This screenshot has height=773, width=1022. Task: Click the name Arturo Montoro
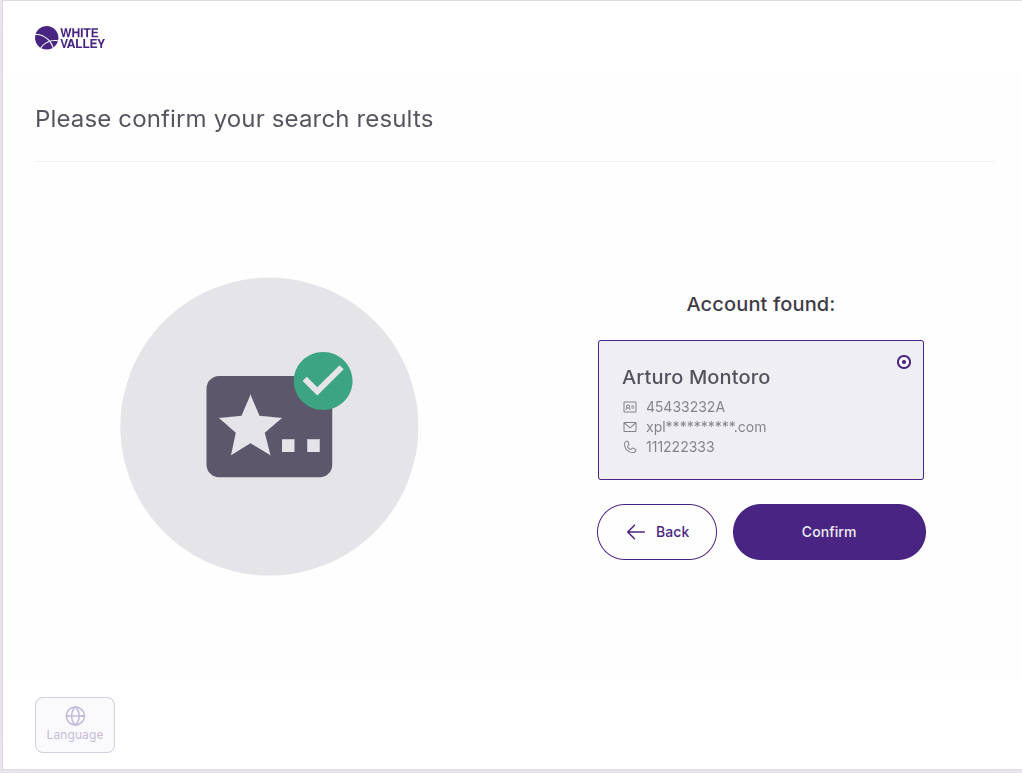[x=696, y=377]
